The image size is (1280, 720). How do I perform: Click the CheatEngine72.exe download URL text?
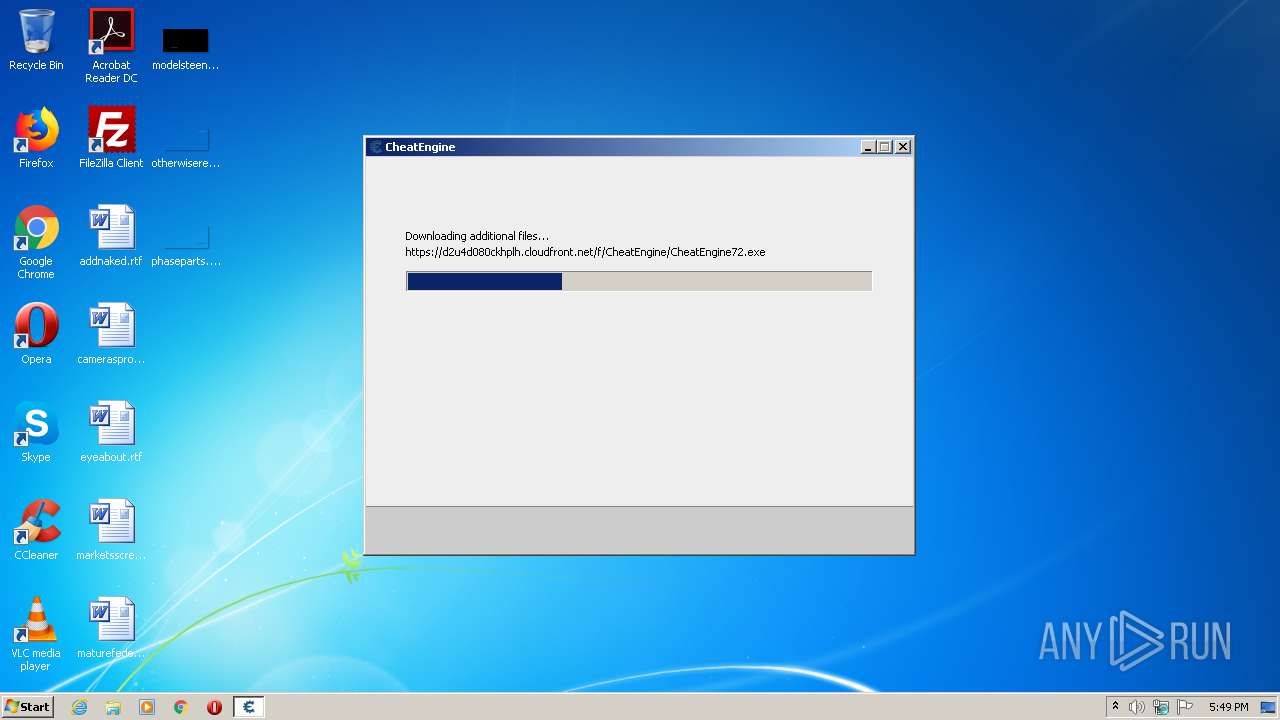pos(585,252)
